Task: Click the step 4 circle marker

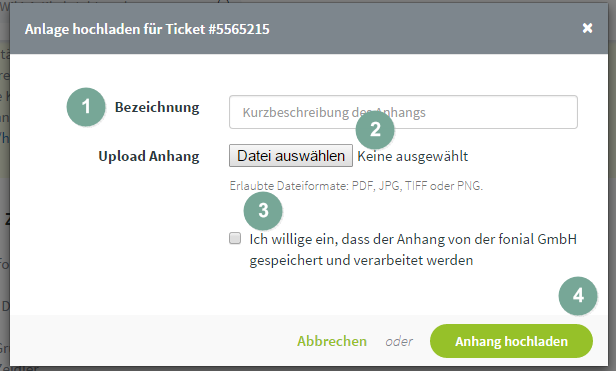Action: pyautogui.click(x=578, y=296)
